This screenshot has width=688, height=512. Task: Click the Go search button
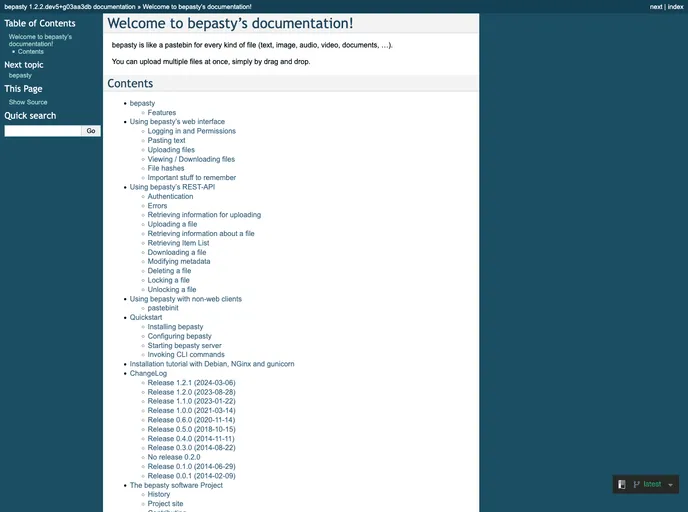[x=91, y=131]
